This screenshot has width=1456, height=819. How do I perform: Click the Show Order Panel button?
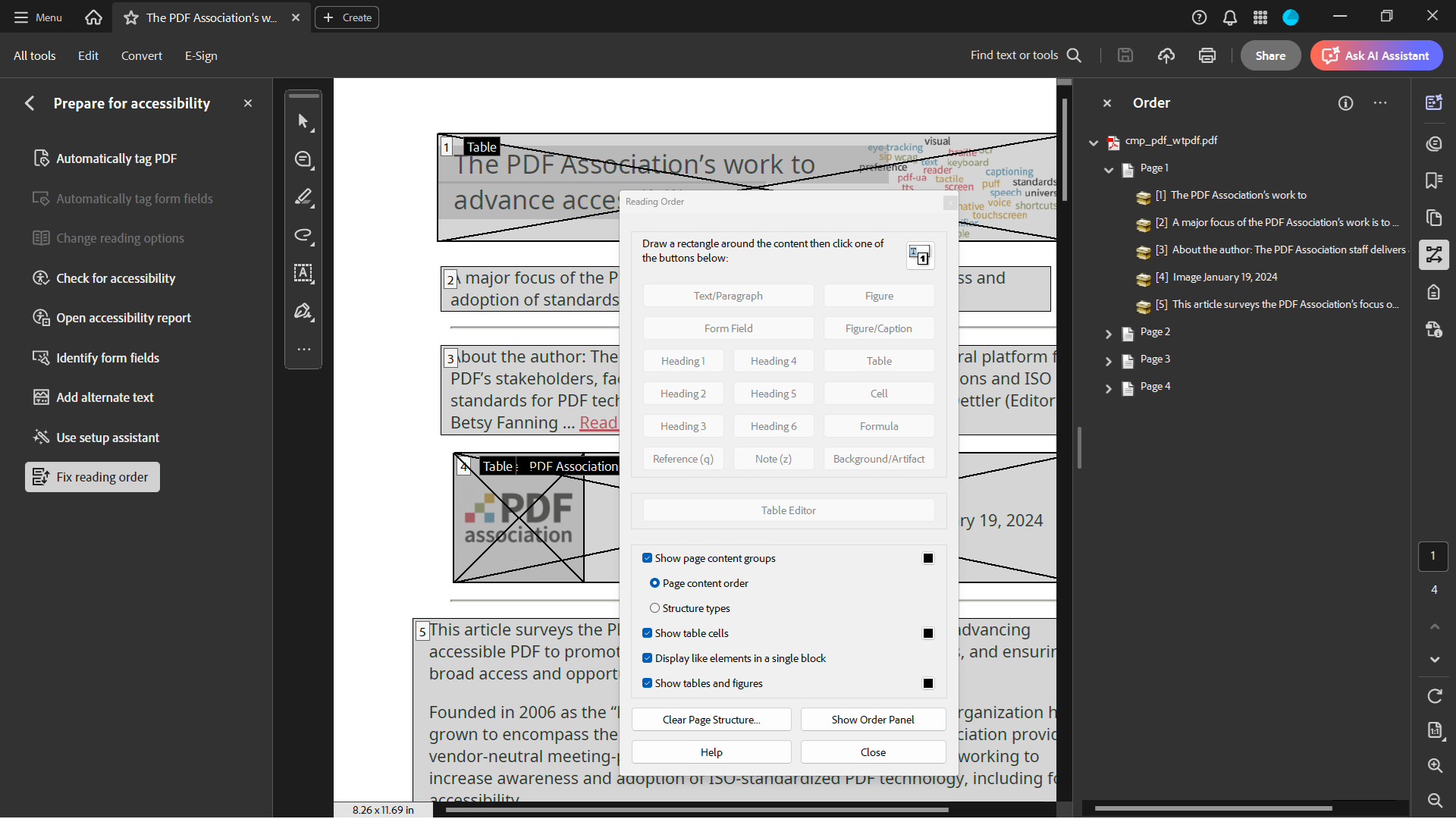point(873,719)
